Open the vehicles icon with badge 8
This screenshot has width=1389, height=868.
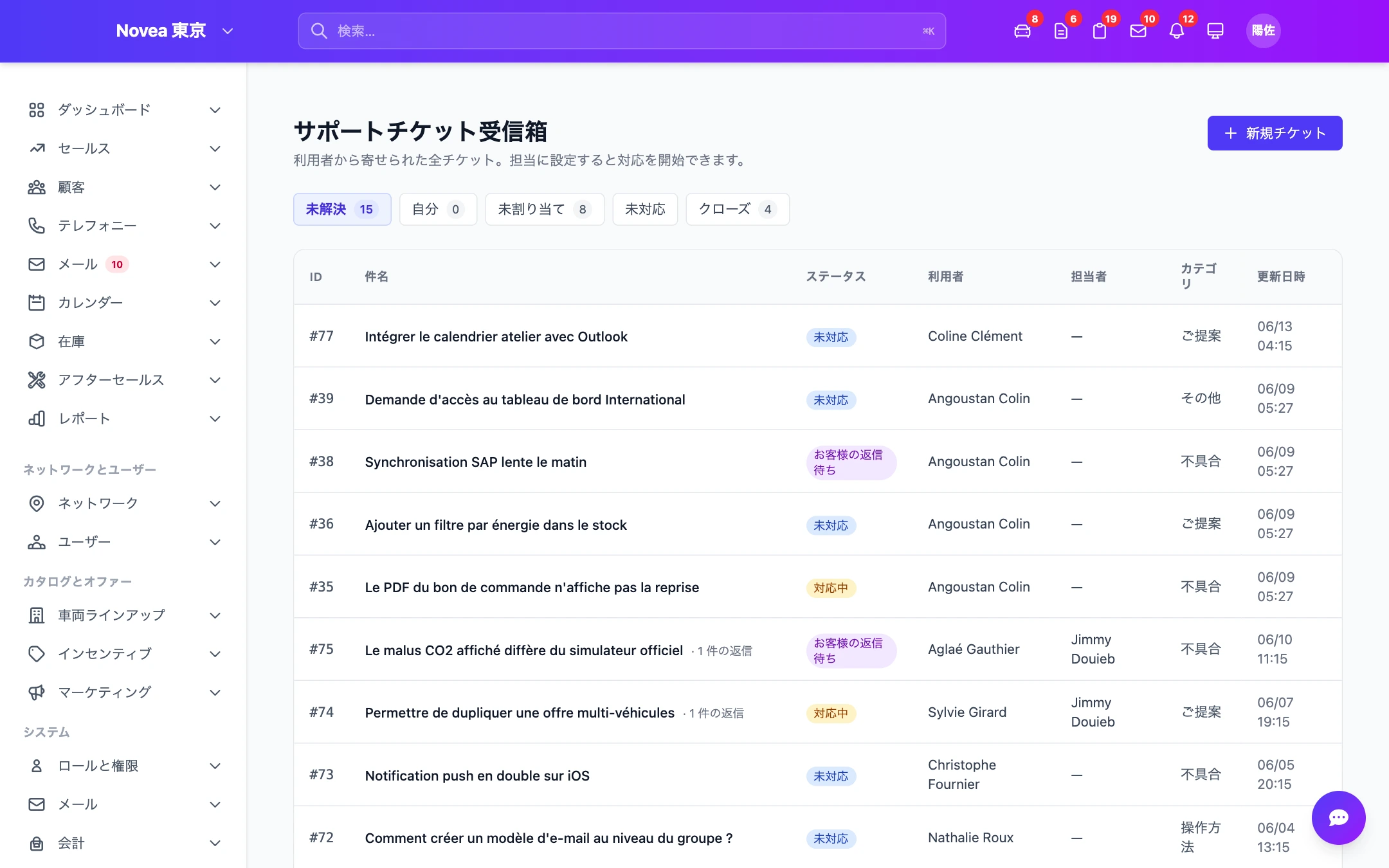[1022, 31]
